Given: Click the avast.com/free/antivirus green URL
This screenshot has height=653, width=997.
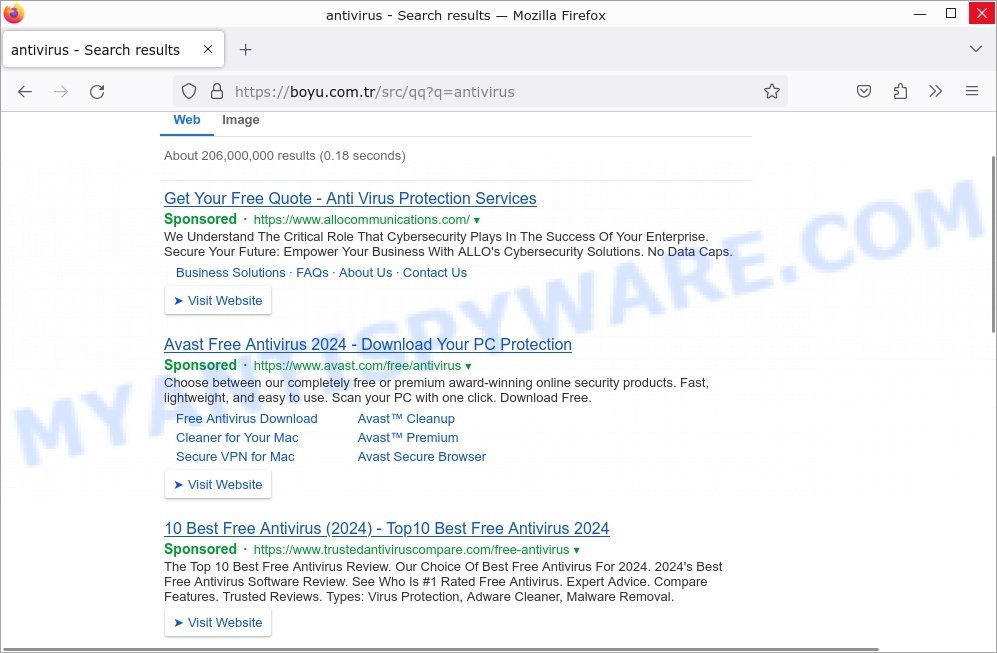Looking at the screenshot, I should tap(357, 366).
